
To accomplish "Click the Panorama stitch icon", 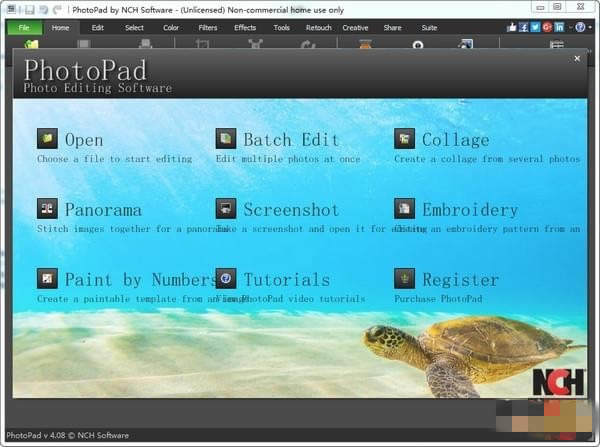I will [x=47, y=209].
